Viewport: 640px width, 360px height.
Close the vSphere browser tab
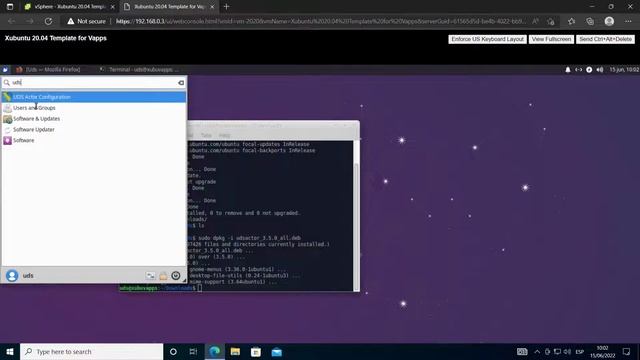(x=113, y=7)
